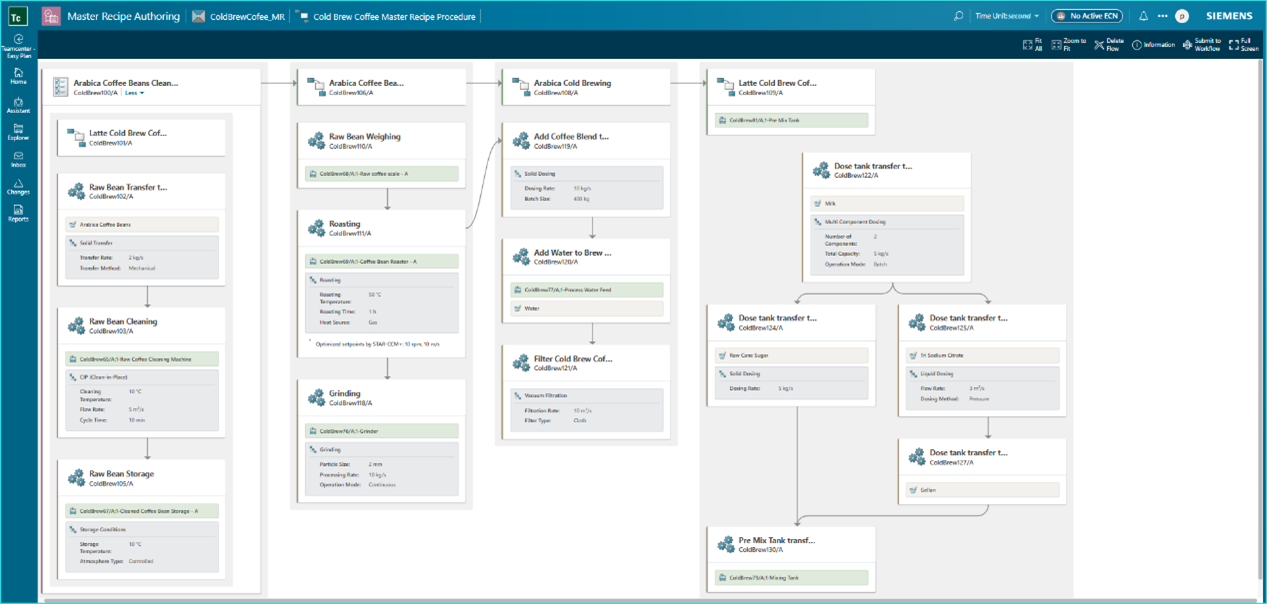
Task: Toggle Full Screen mode
Action: 1242,44
